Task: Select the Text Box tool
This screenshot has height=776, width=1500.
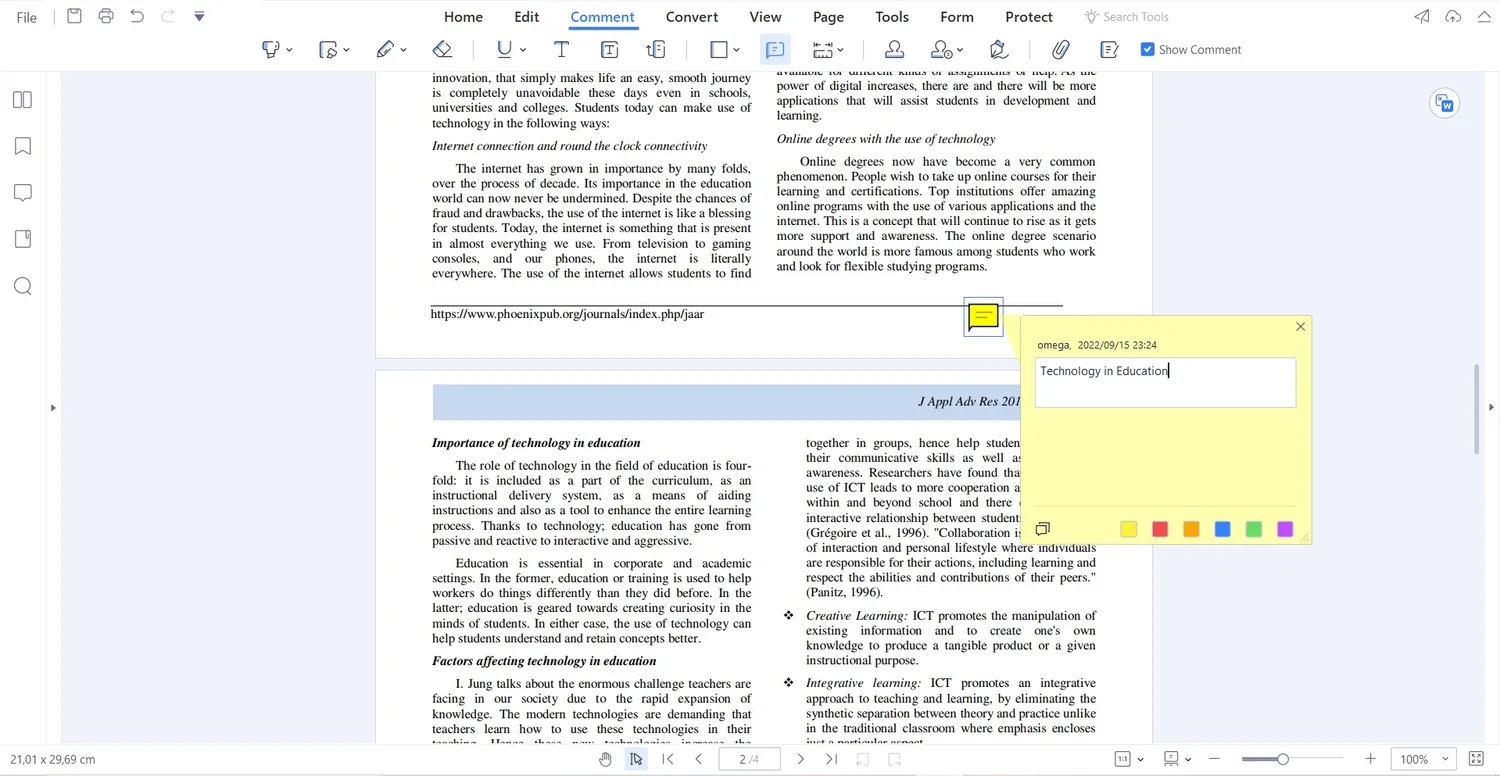Action: [x=609, y=49]
